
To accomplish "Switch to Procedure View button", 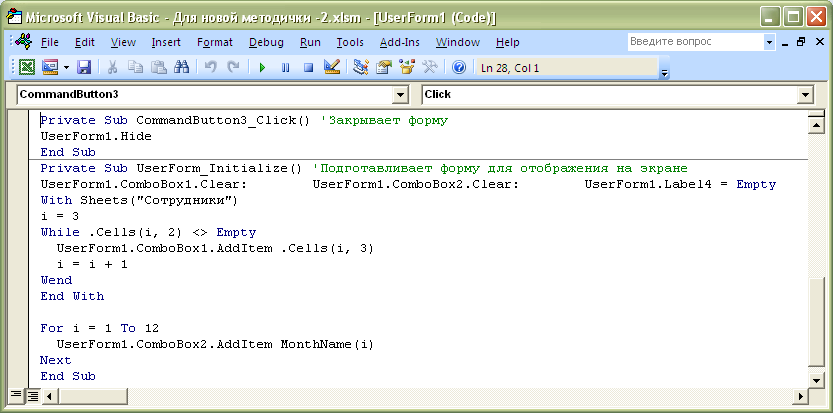I will 16,395.
